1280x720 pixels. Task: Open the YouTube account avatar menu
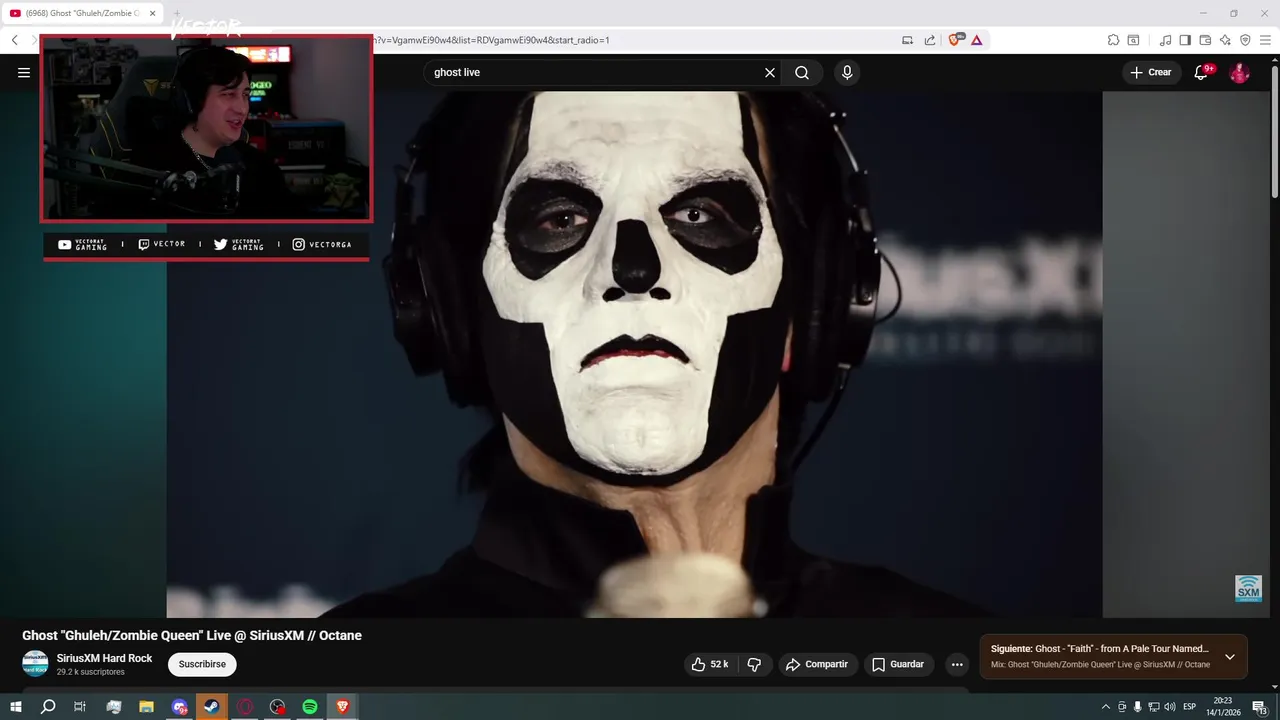point(1239,72)
